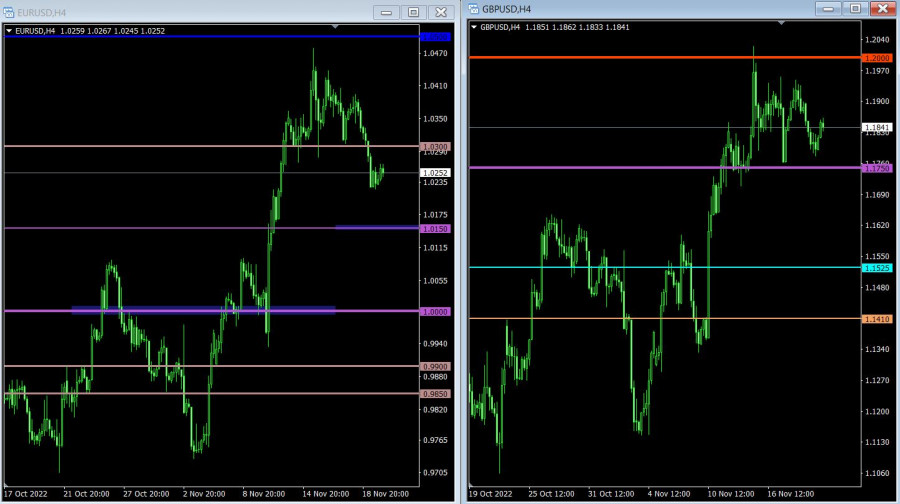Open the EURUSD,H4 chart label dropdown triangle
Screen dimensions: 900x504
[x=9, y=31]
